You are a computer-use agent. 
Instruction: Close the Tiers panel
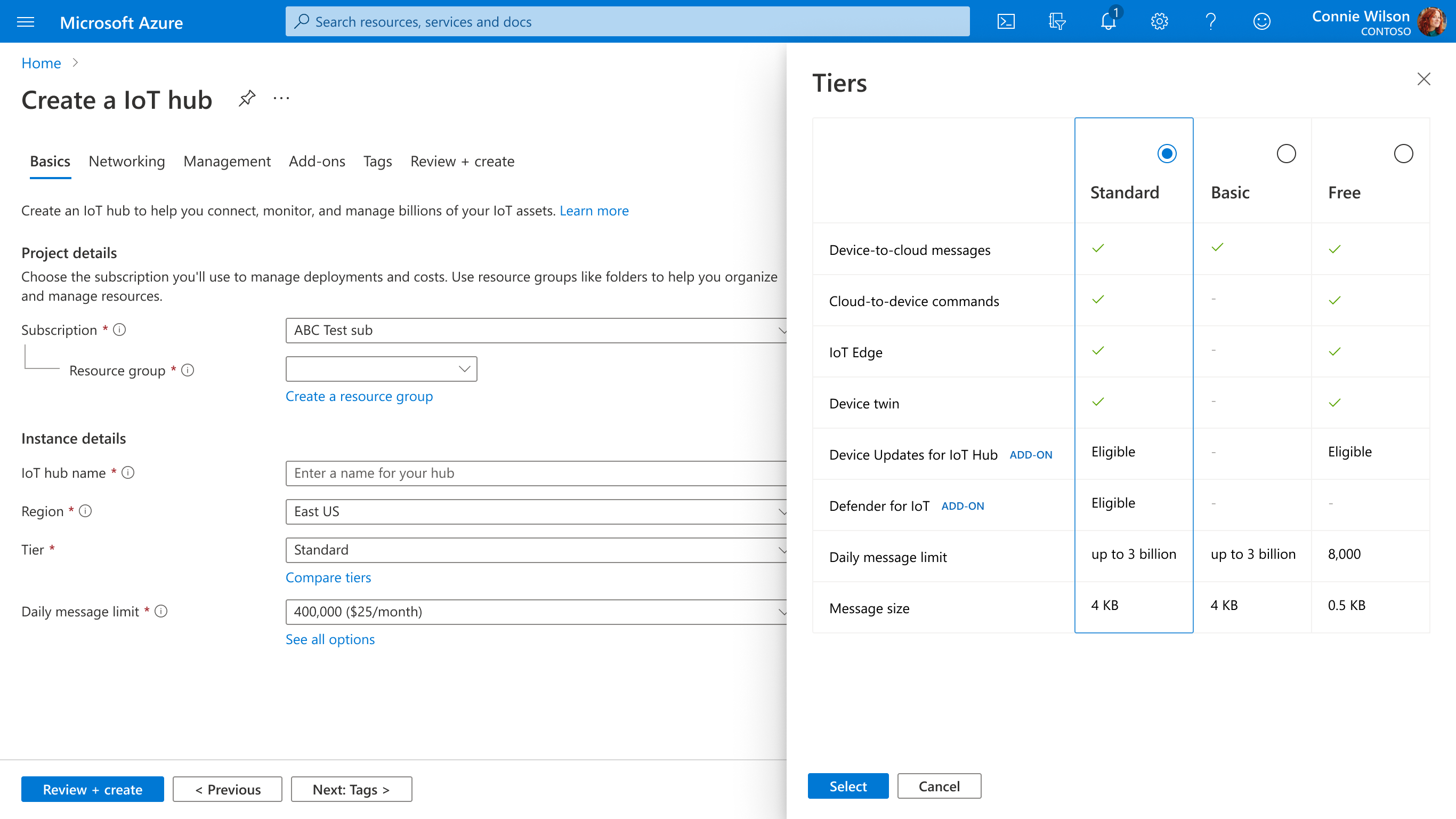tap(1423, 78)
